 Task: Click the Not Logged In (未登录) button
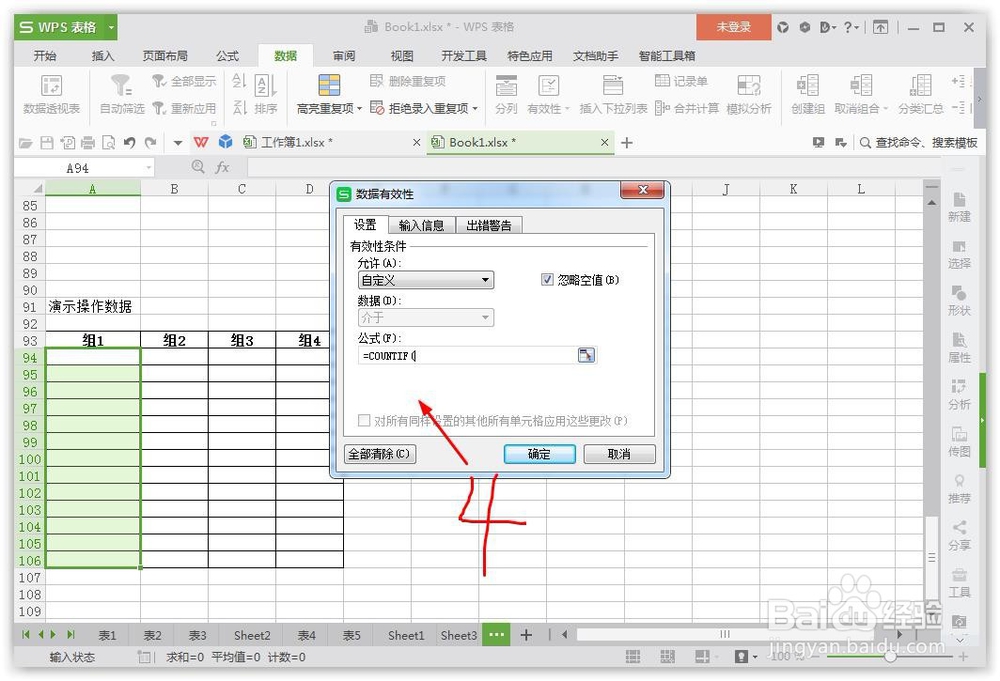pos(733,27)
